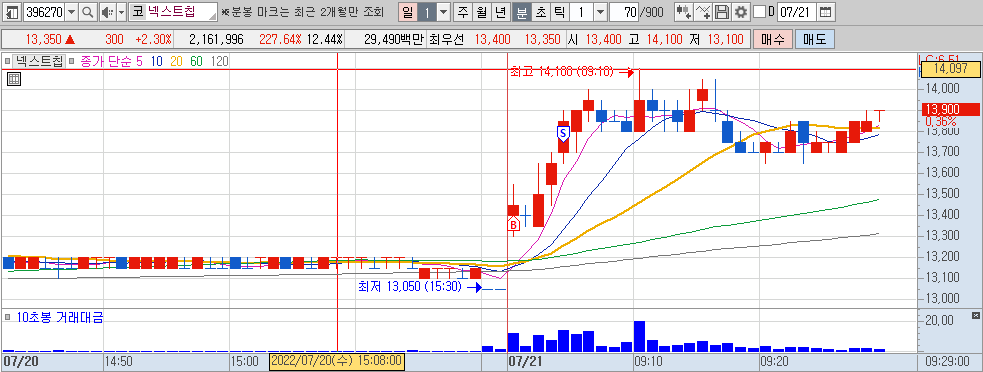Select the 초 second period toggle
983x372 pixels.
coord(540,12)
